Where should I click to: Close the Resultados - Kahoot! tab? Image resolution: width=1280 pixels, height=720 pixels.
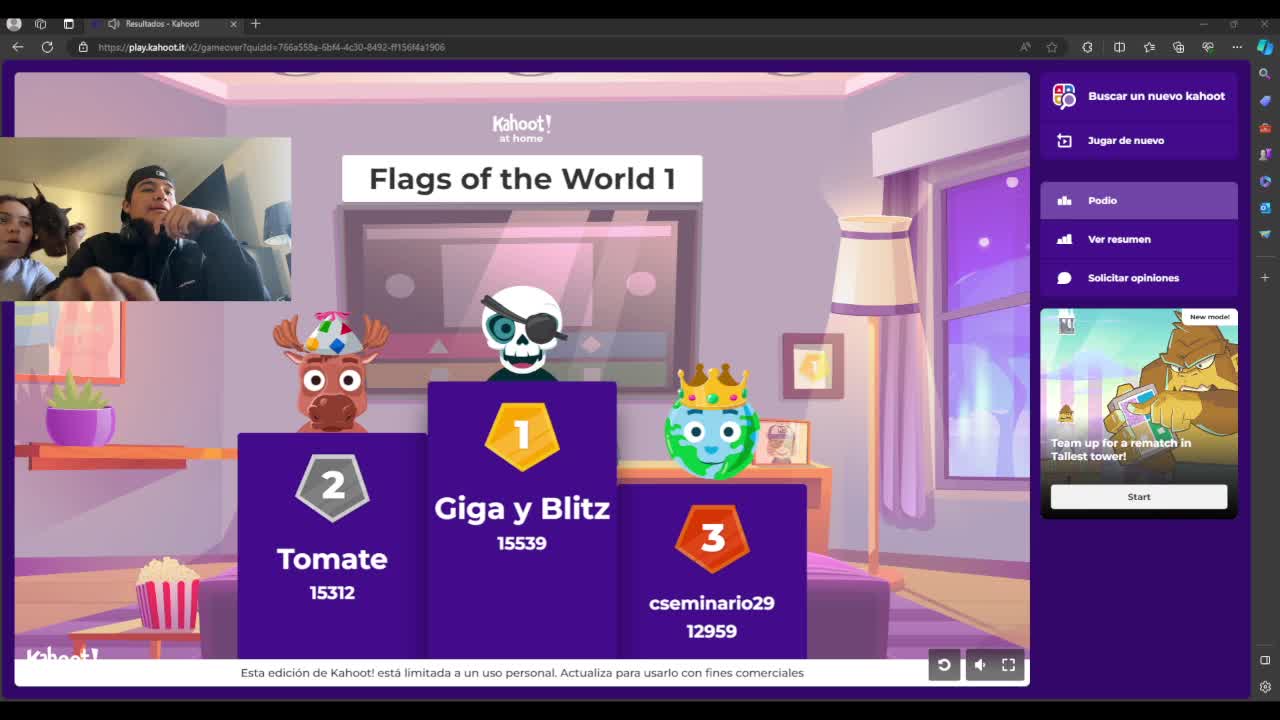point(233,23)
